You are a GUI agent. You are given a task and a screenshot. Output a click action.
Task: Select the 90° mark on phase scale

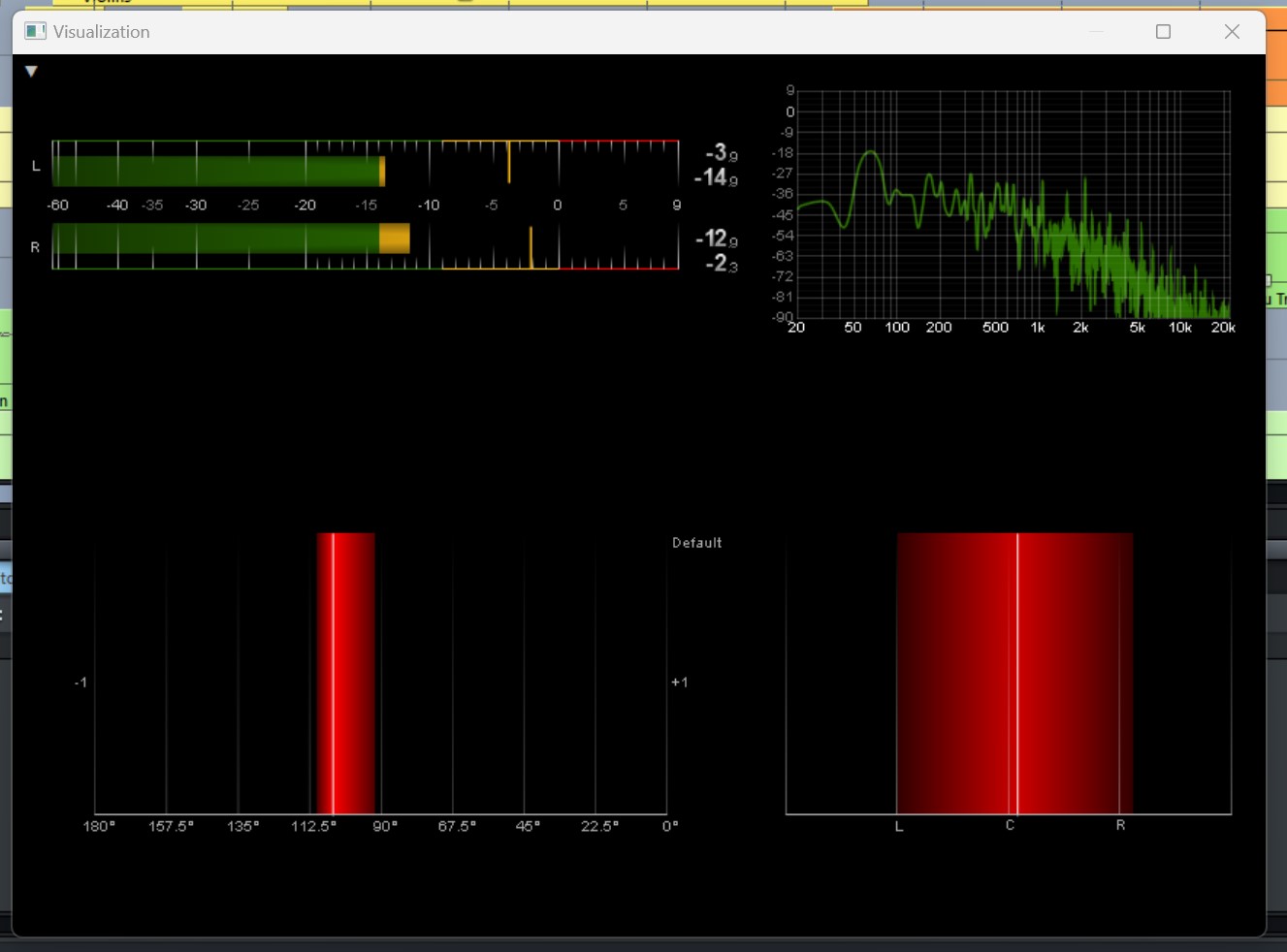pyautogui.click(x=385, y=826)
